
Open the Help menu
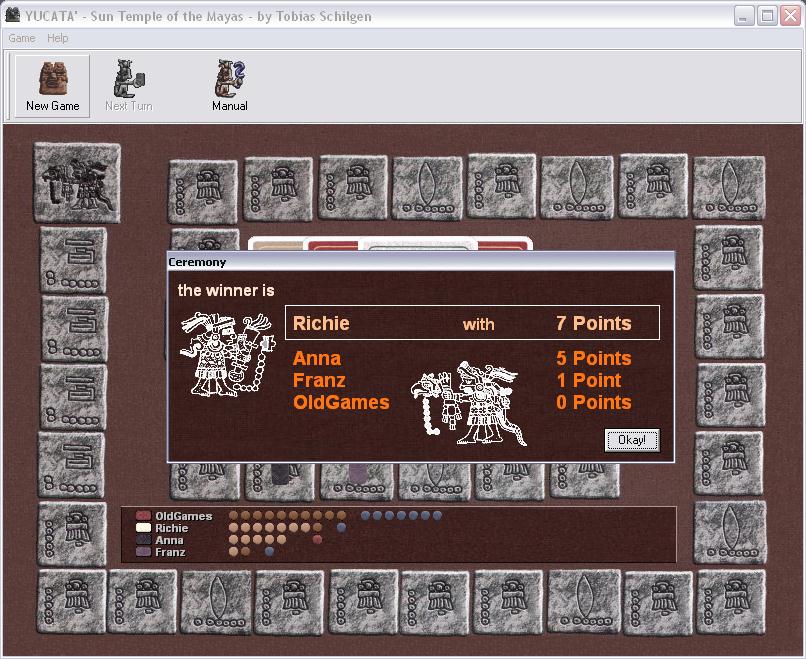click(58, 38)
